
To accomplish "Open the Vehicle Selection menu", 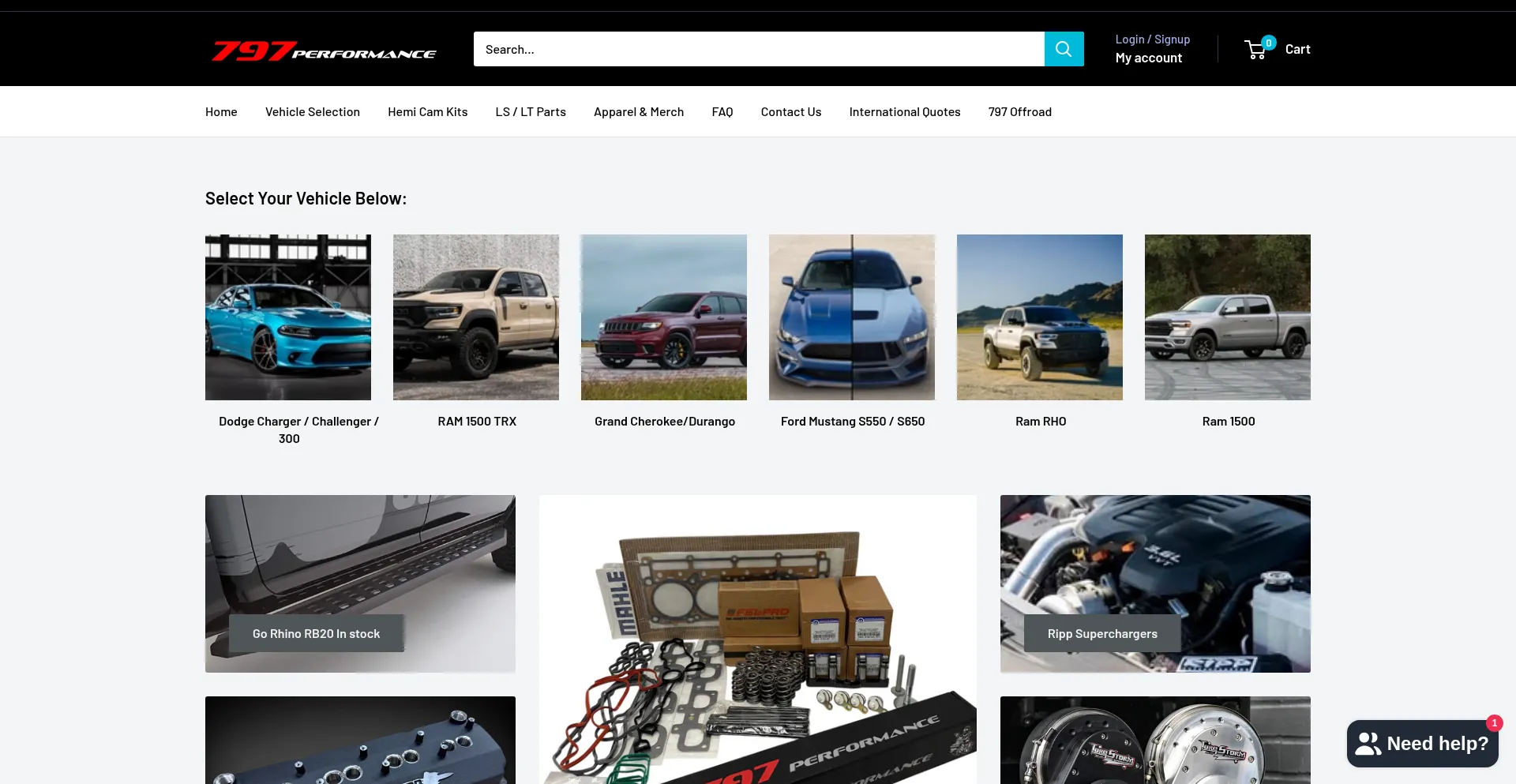I will click(x=312, y=111).
